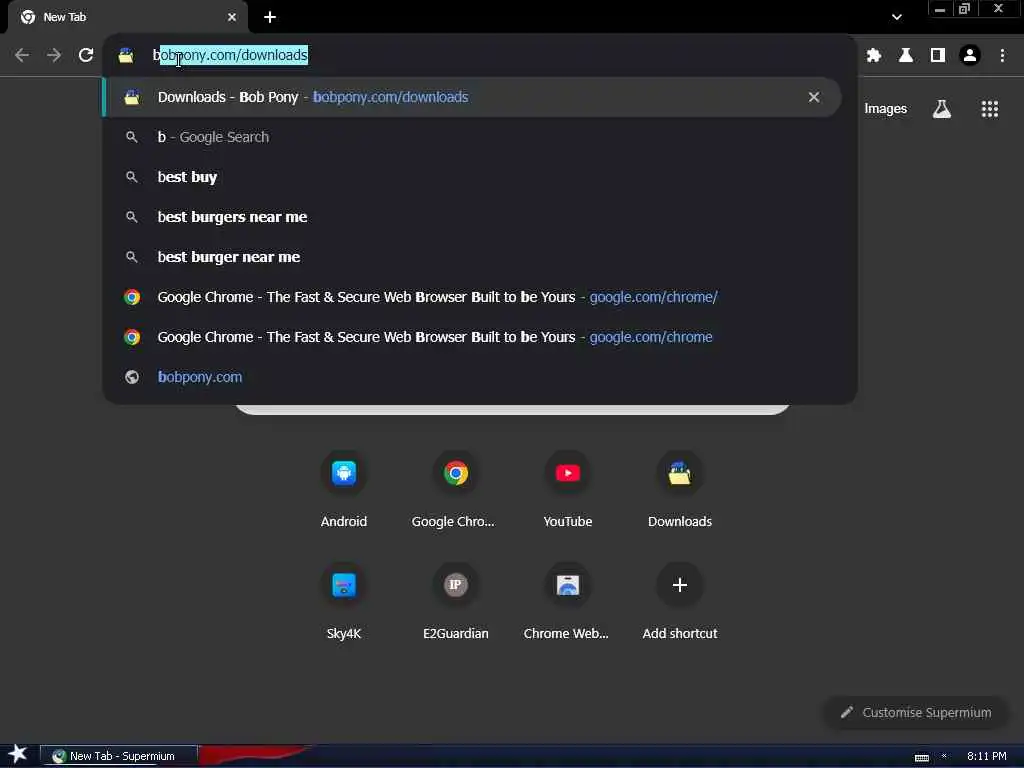Click the 8:11 PM clock
The height and width of the screenshot is (768, 1024).
[987, 756]
